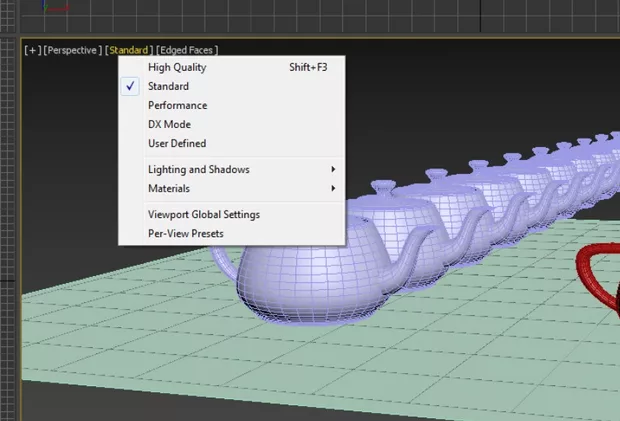Open Per-View Presets
The height and width of the screenshot is (421, 620).
186,234
